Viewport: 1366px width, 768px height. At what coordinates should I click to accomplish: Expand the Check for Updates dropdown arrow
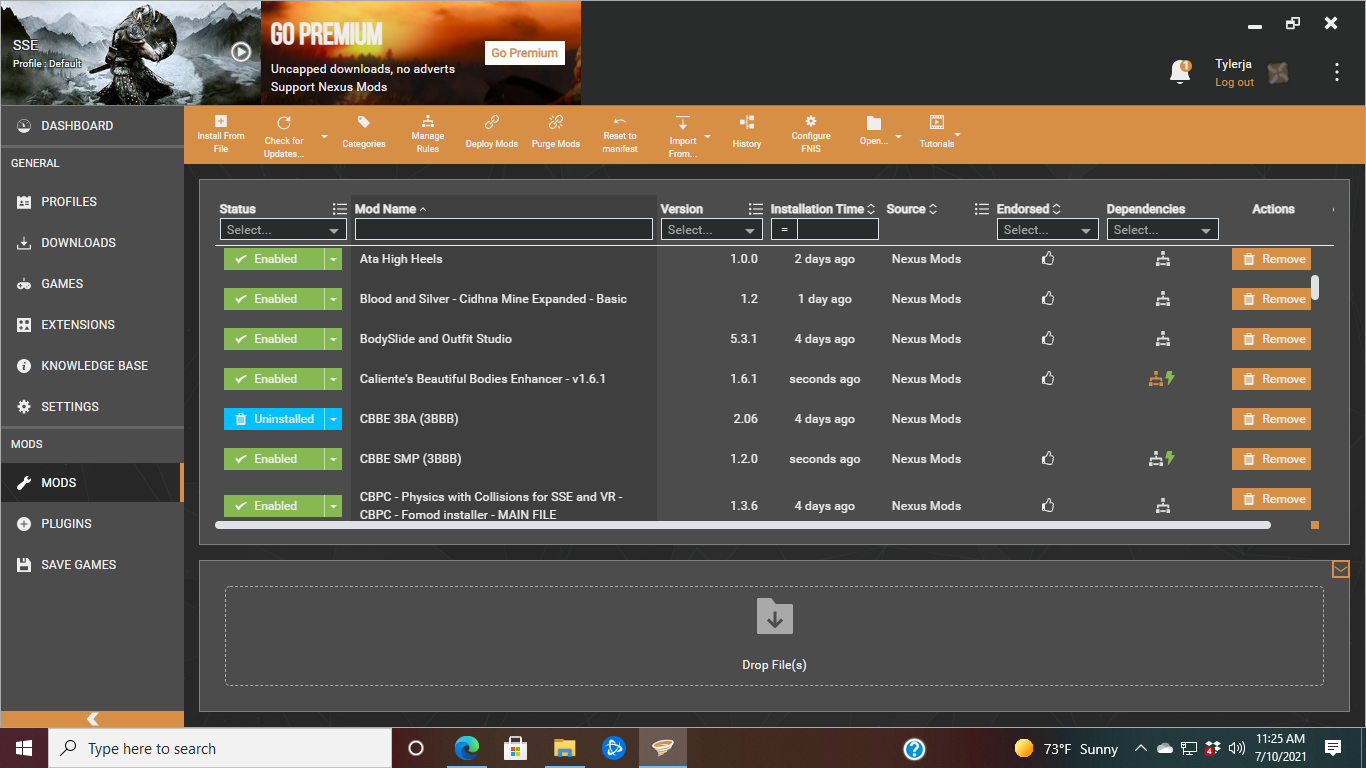click(x=324, y=137)
